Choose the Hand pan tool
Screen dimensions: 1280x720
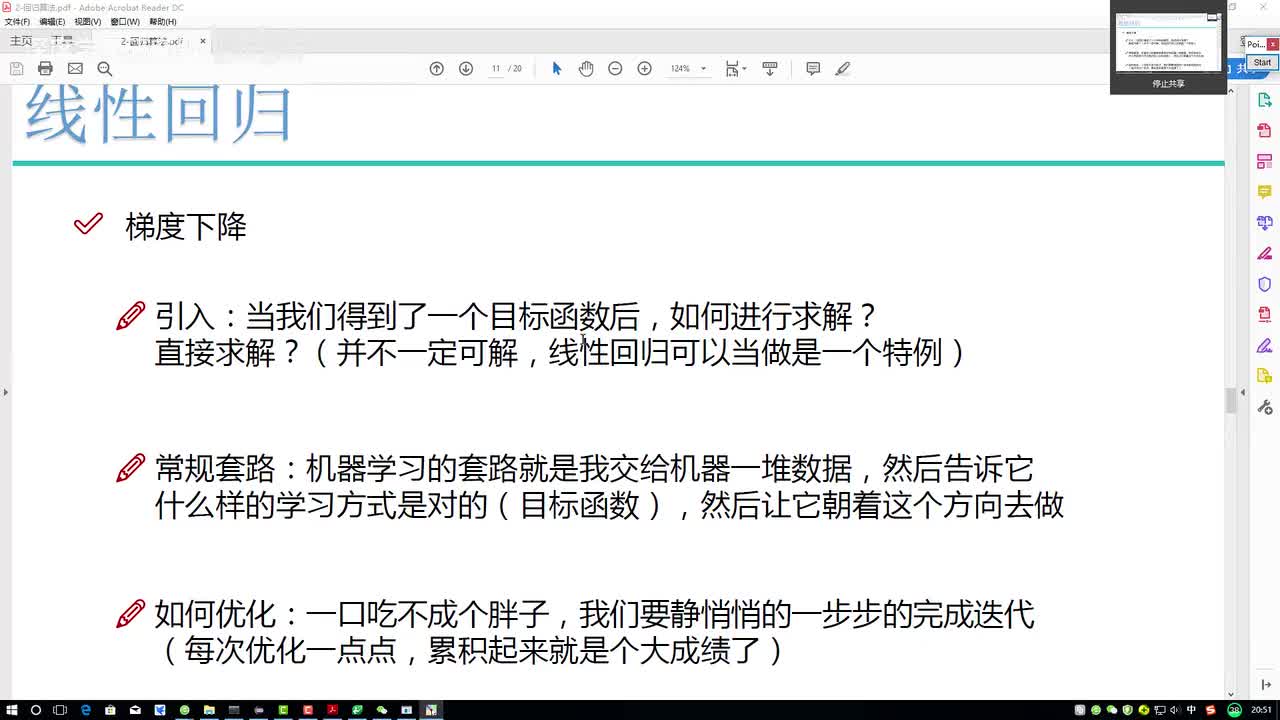tap(586, 68)
